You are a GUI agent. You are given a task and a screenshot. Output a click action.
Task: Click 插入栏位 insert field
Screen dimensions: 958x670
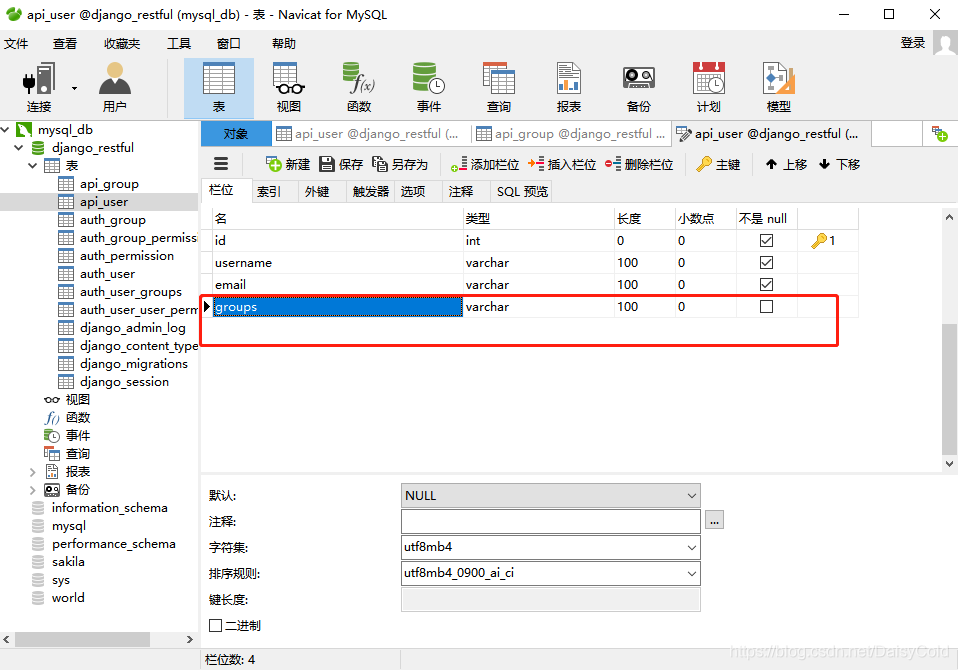[562, 164]
